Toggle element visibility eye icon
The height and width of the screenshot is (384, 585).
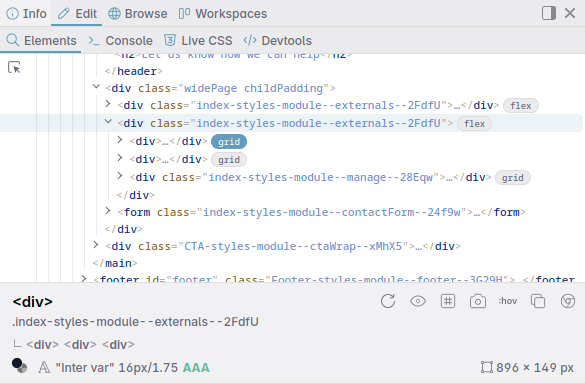(x=418, y=301)
